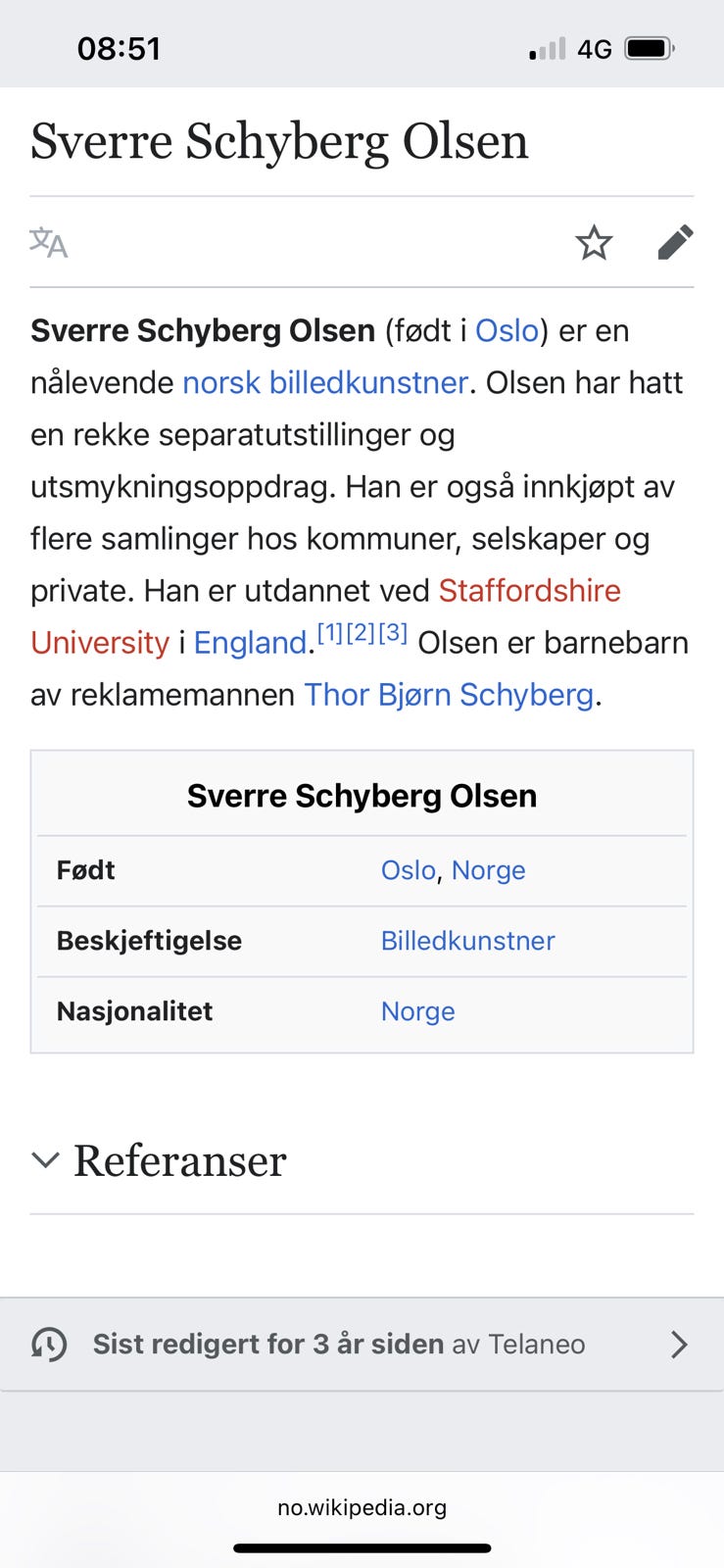The height and width of the screenshot is (1568, 724).
Task: Open Norge link in Nasjonalitet row
Action: click(x=418, y=1011)
